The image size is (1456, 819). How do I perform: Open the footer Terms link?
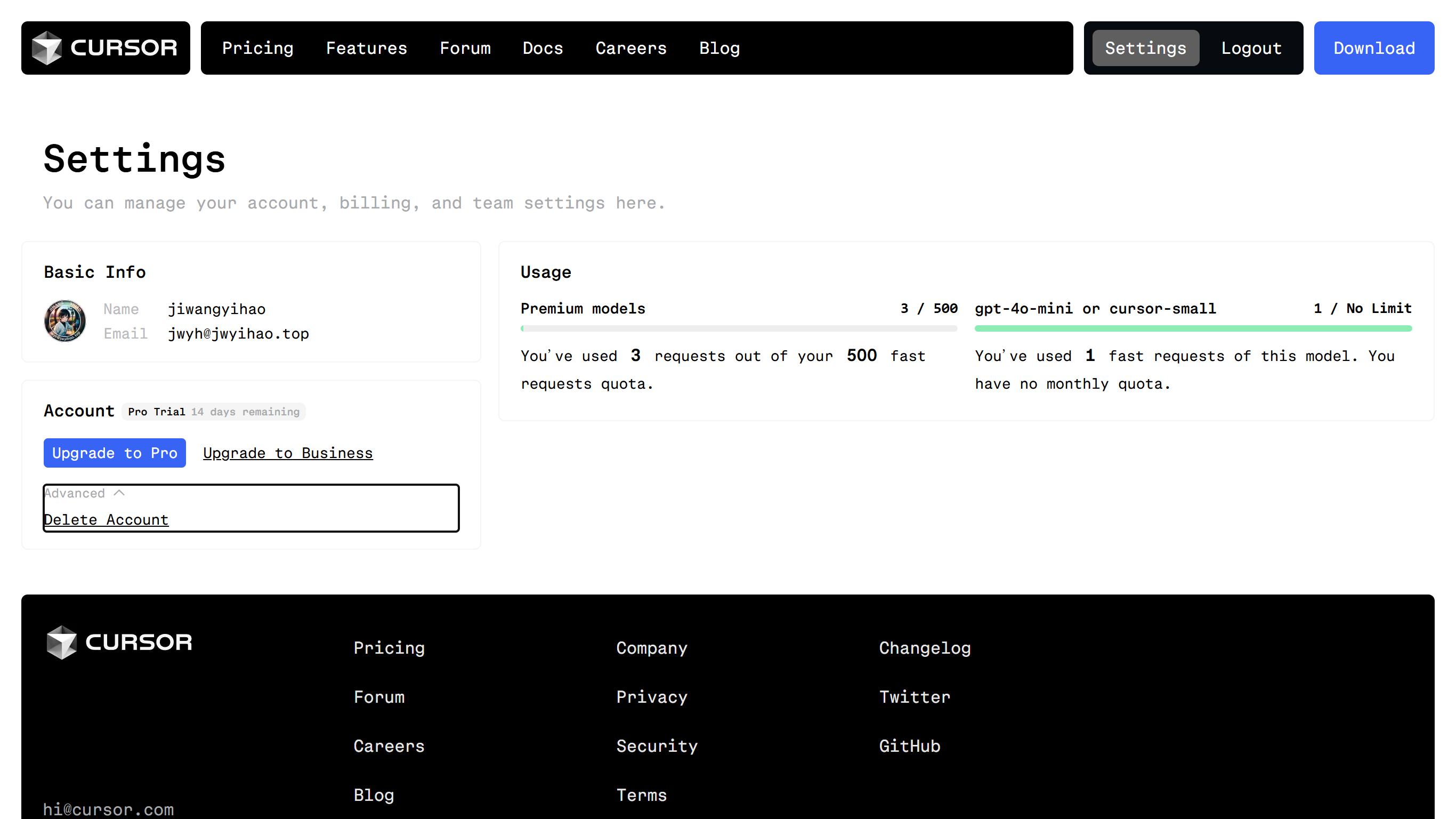[642, 795]
